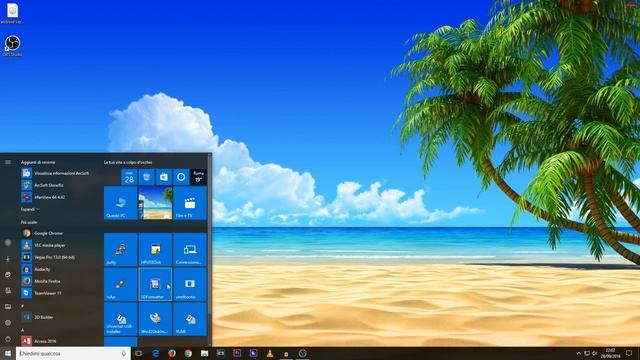Expand the recently added list via Espandi
Image resolution: width=640 pixels, height=360 pixels.
30,209
